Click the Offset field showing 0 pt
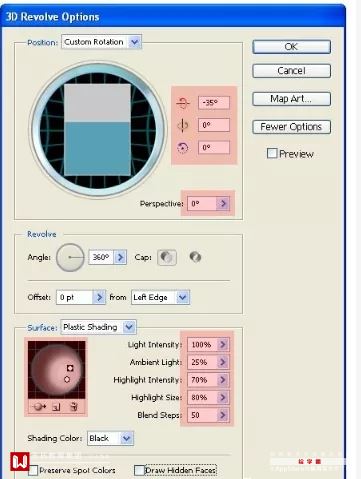 (x=75, y=297)
